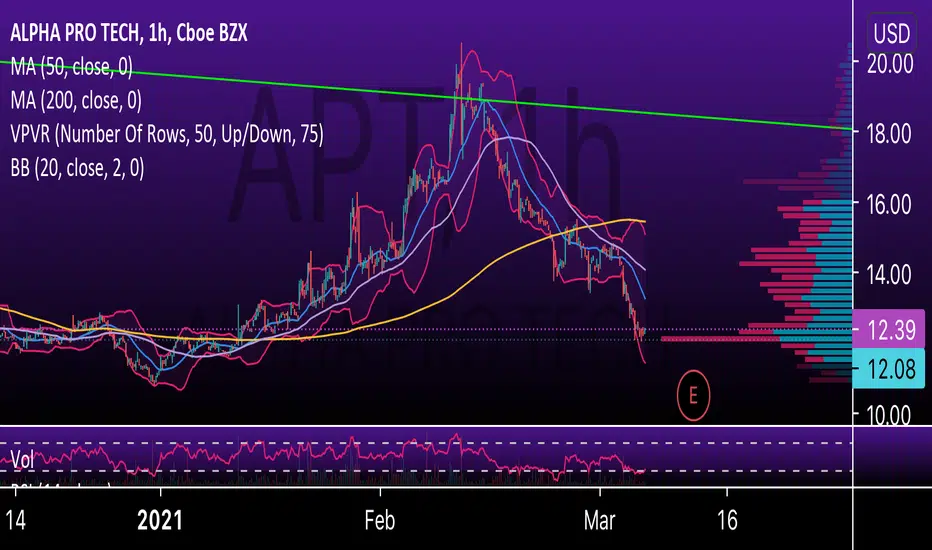Click the 16 date axis label
Screen dimensions: 932x550
click(728, 520)
